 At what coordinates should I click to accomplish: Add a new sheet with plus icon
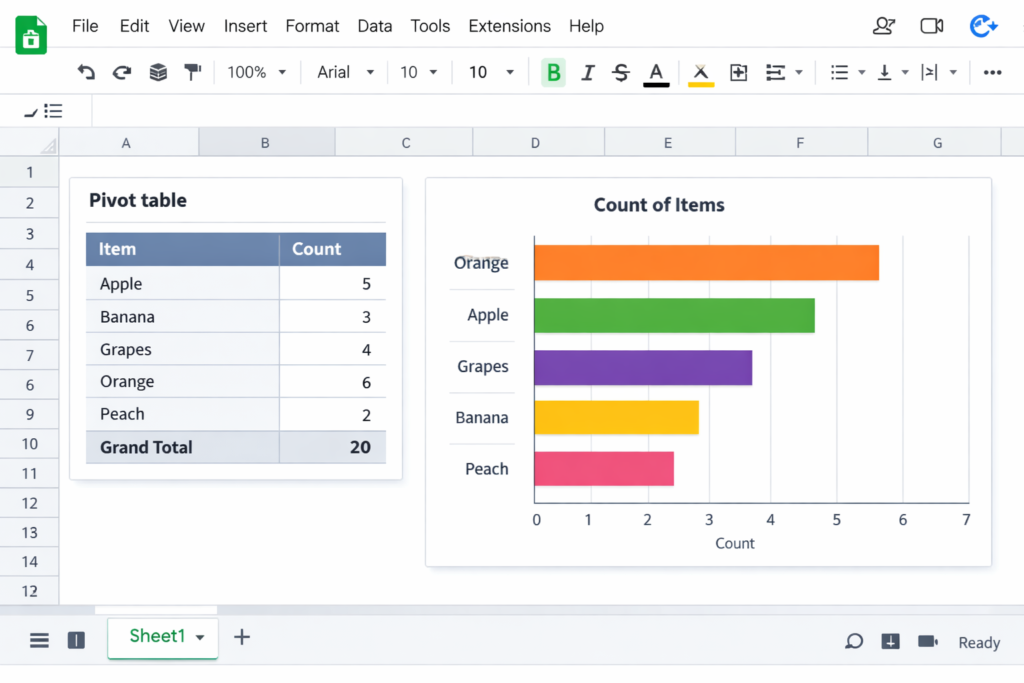coord(242,637)
